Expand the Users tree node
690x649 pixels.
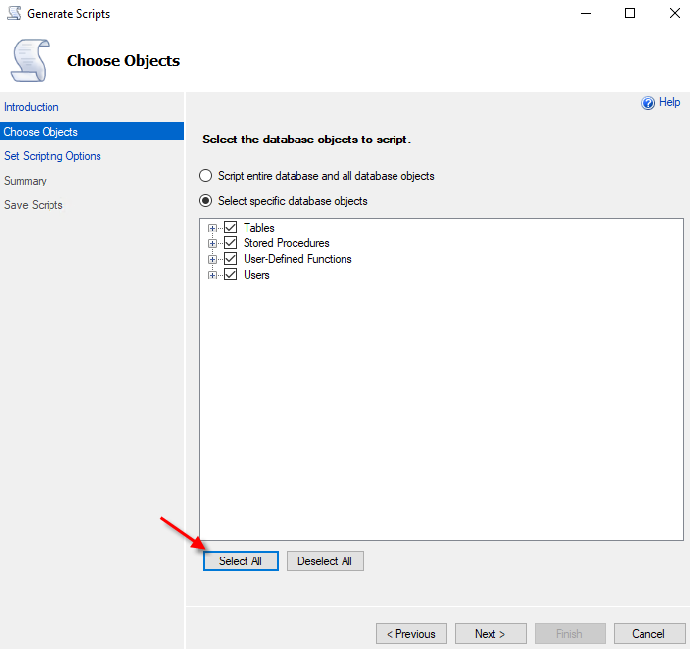click(212, 275)
